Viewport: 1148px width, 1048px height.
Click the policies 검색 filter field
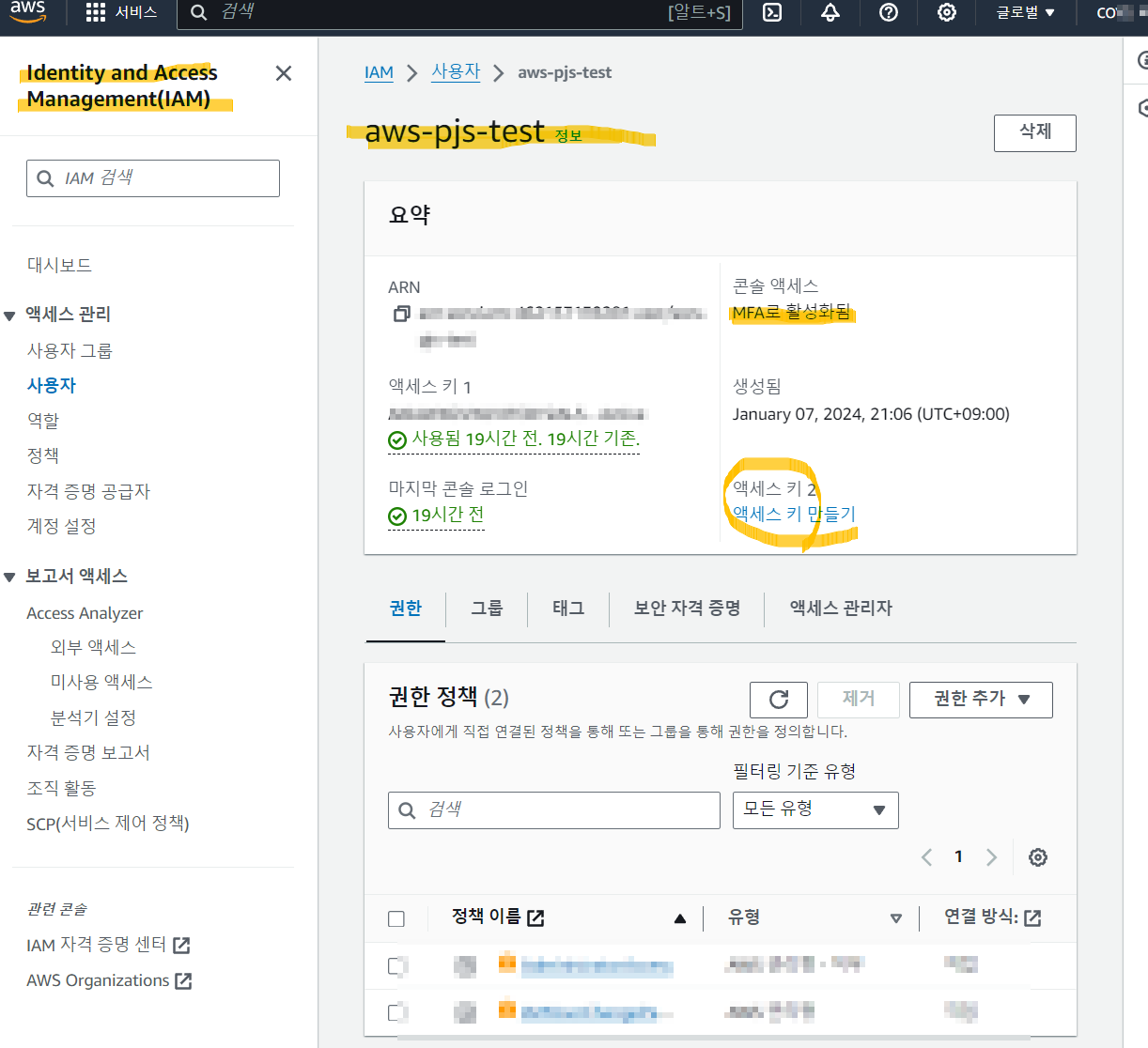point(554,810)
